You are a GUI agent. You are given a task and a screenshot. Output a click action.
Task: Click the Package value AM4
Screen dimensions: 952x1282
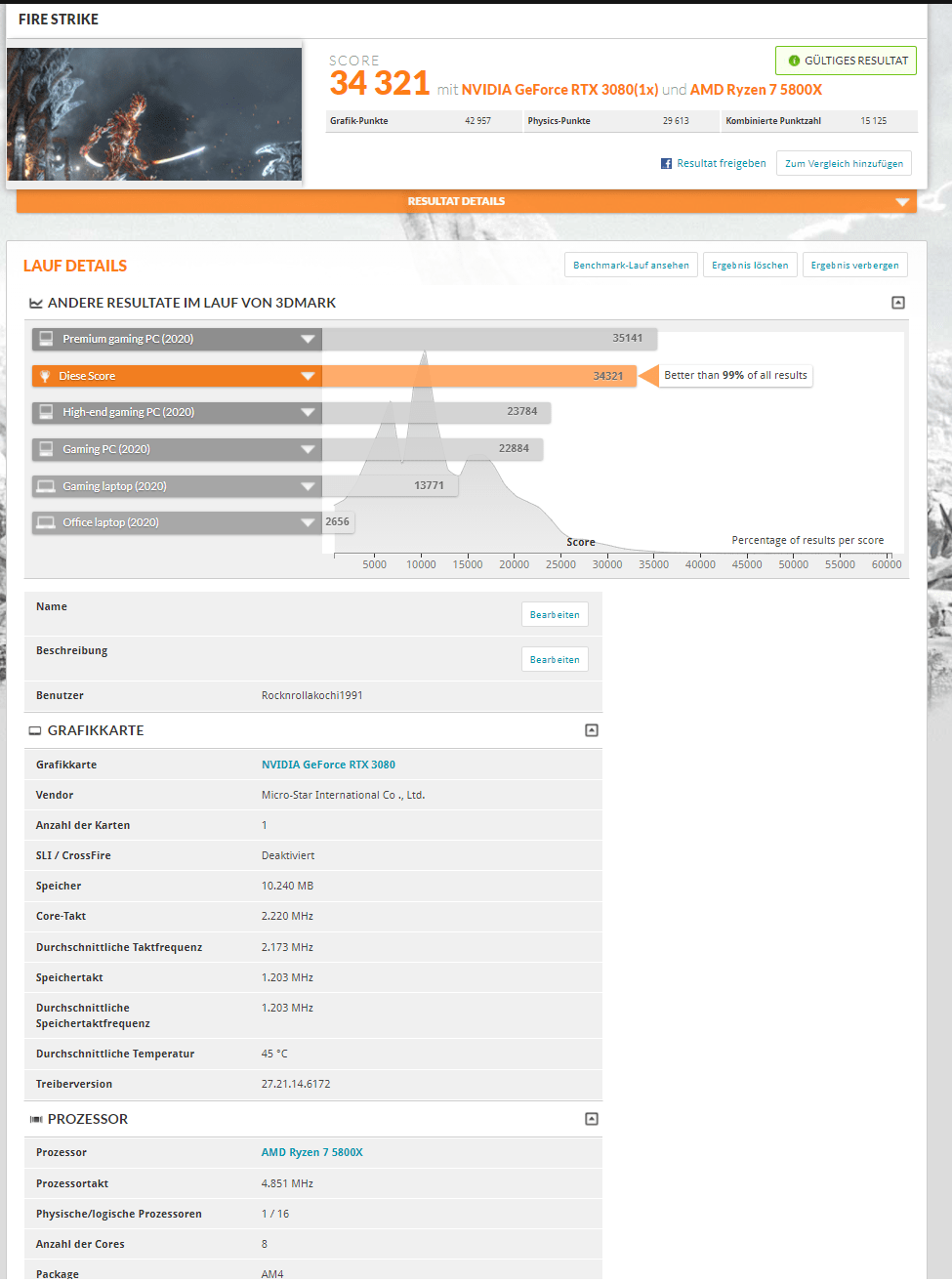point(272,1274)
